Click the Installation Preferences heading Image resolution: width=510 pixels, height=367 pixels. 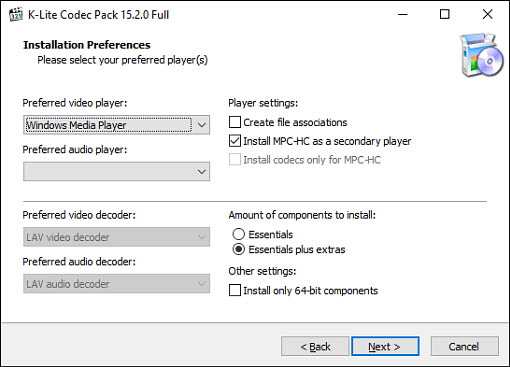87,45
